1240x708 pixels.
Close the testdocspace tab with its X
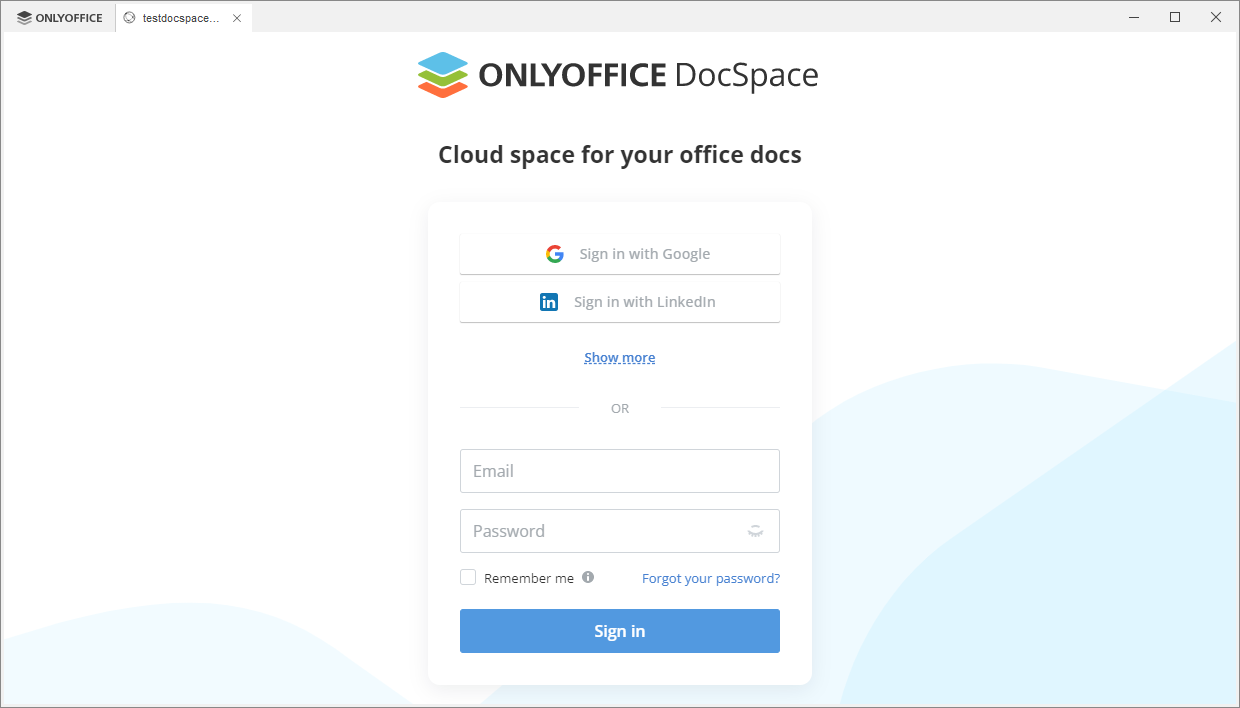237,17
